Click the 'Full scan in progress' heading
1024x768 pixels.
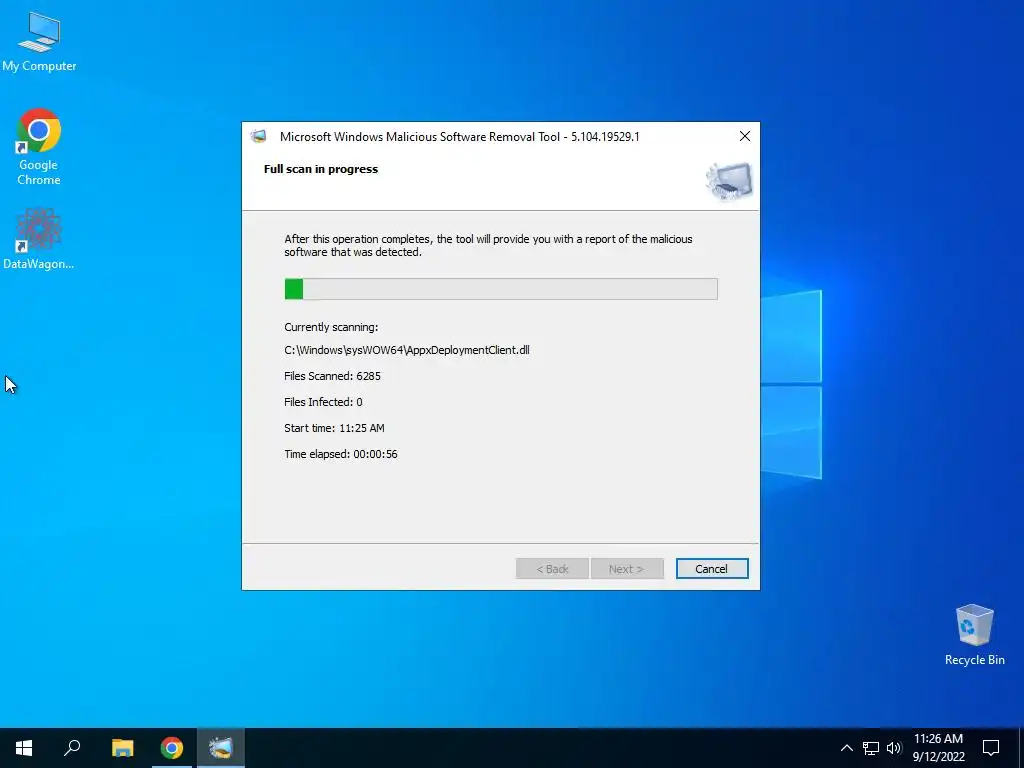pyautogui.click(x=321, y=169)
